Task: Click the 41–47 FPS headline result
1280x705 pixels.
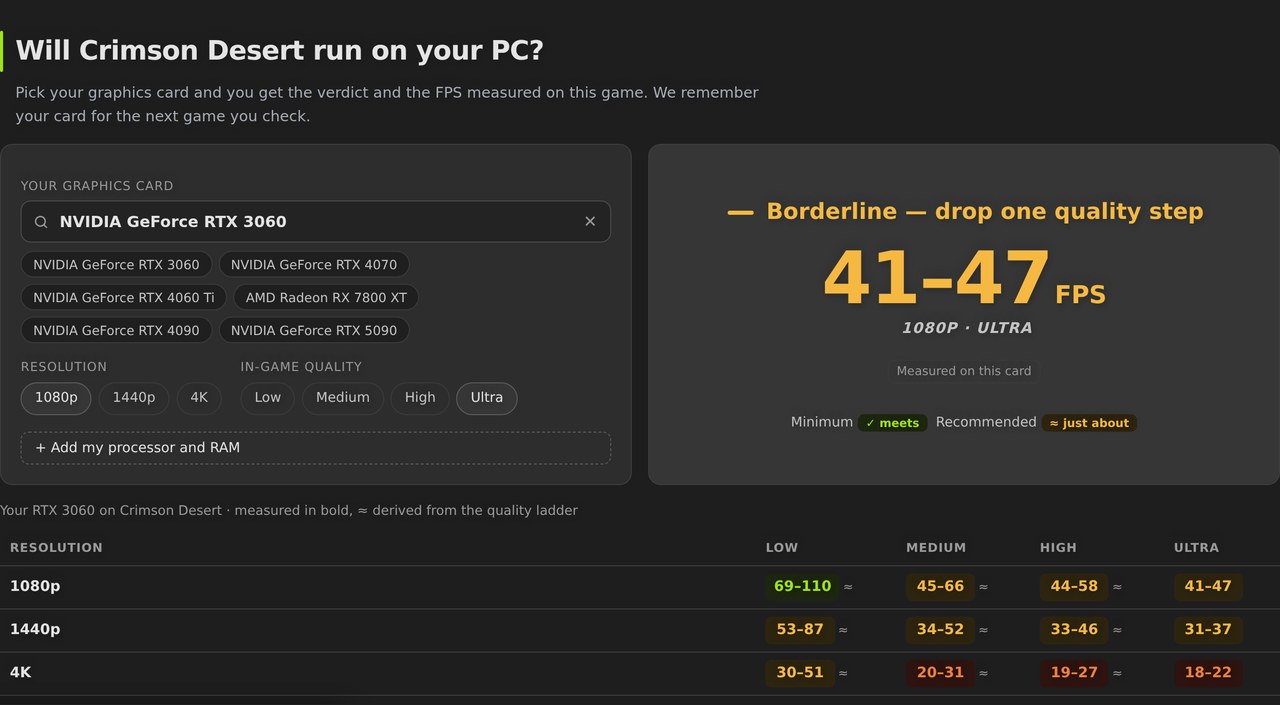Action: pyautogui.click(x=964, y=279)
